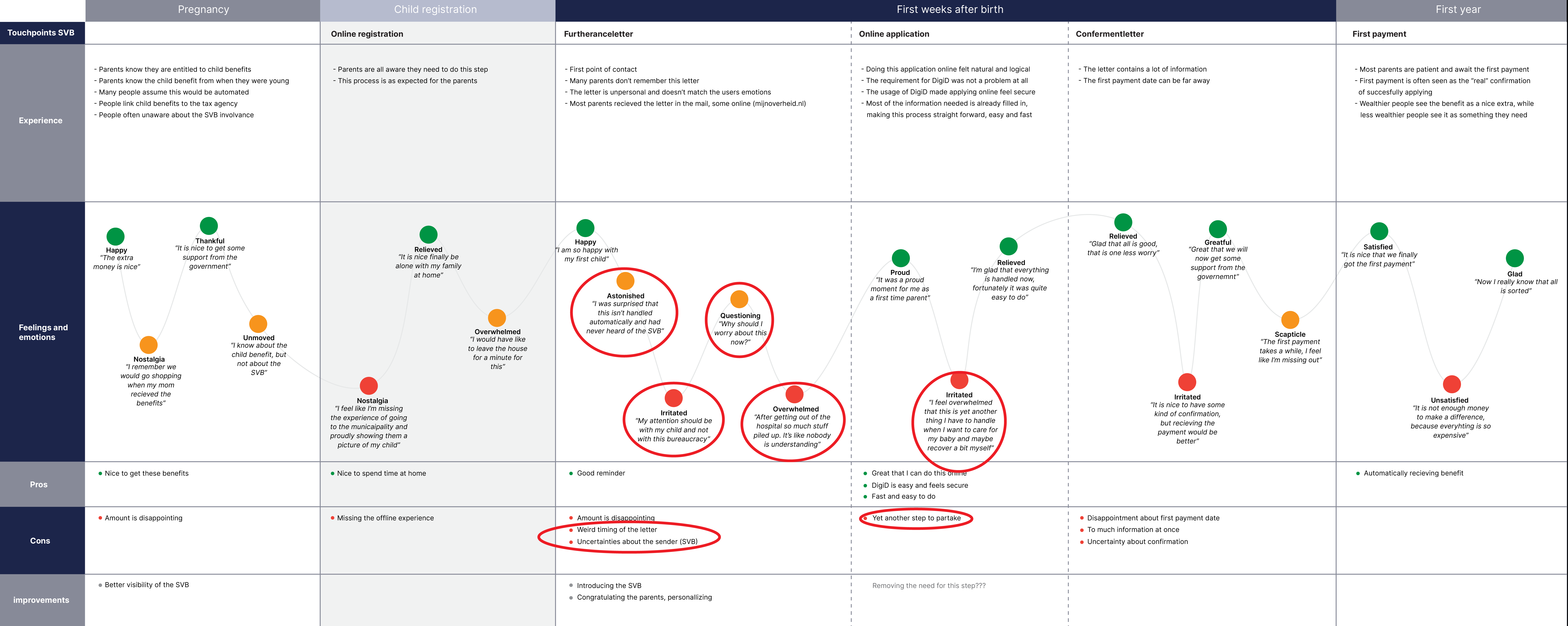Image resolution: width=1568 pixels, height=626 pixels.
Task: Click the orange Scapticle emotion dot
Action: [1290, 320]
